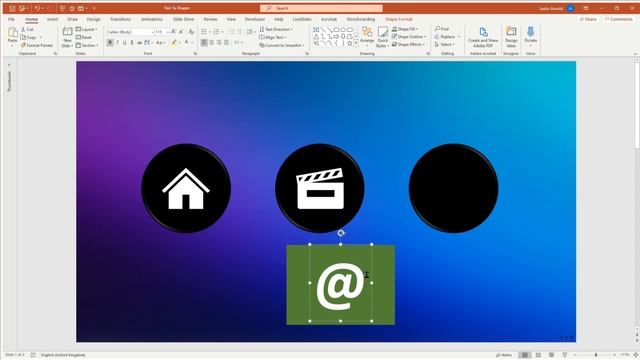Toggle Italic formatting
The height and width of the screenshot is (360, 640).
pyautogui.click(x=118, y=42)
